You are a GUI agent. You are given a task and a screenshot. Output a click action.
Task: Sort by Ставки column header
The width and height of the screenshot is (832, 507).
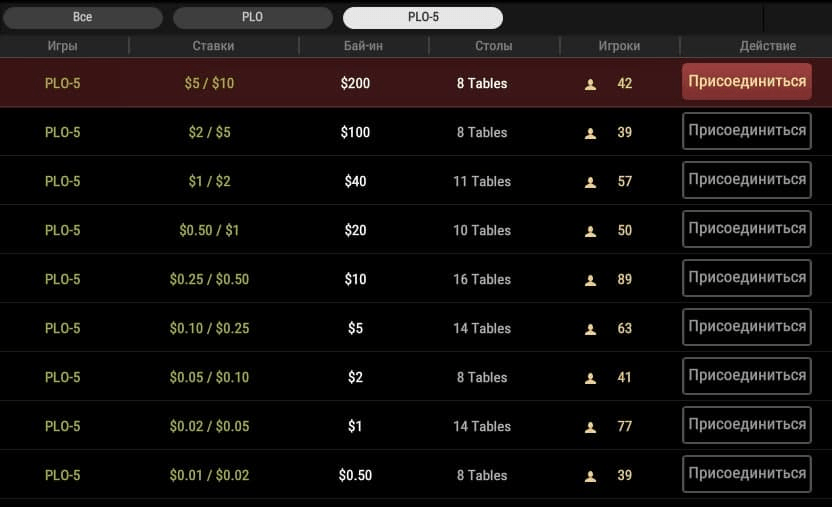(x=213, y=46)
